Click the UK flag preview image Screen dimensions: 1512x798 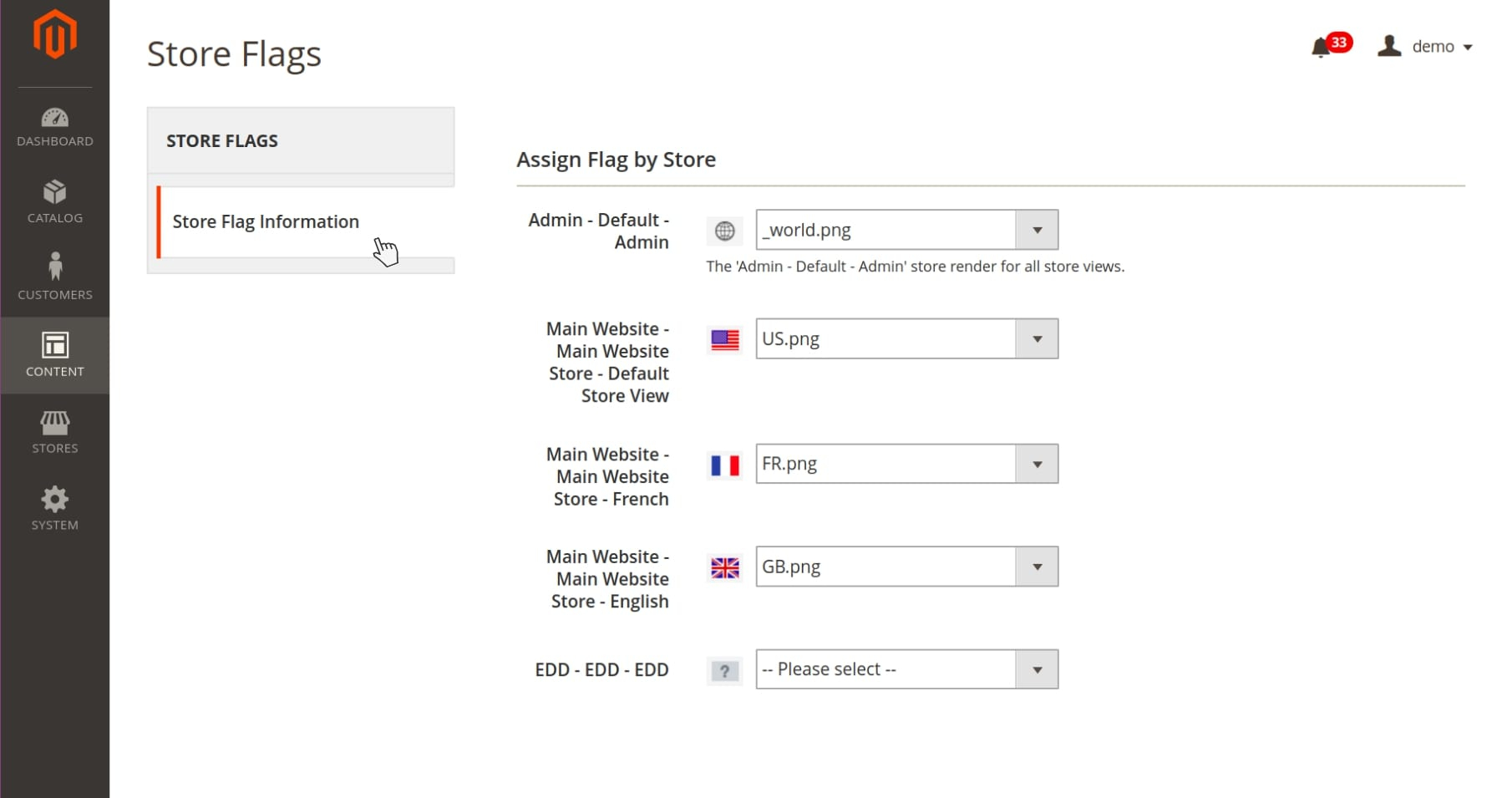(x=724, y=568)
